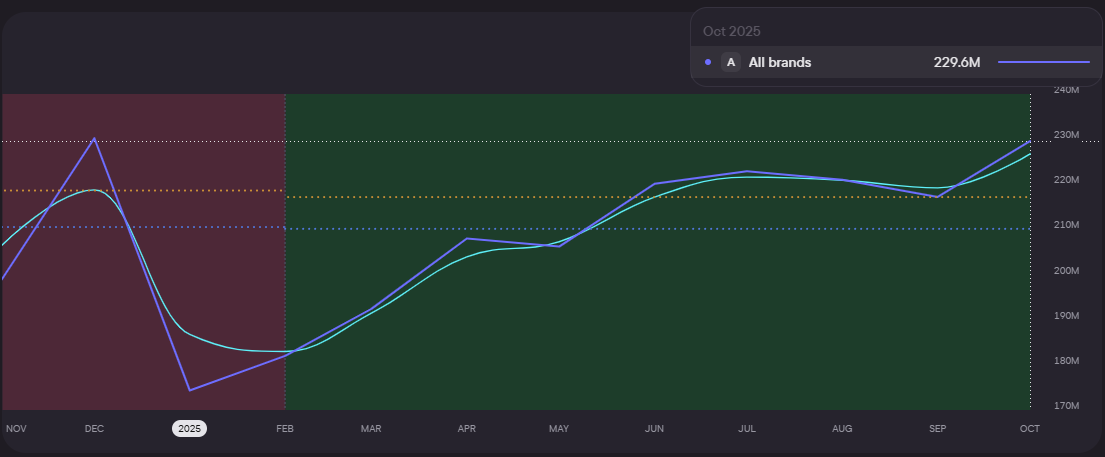Click the 230M label on the y-axis
The height and width of the screenshot is (457, 1105).
coord(1067,135)
